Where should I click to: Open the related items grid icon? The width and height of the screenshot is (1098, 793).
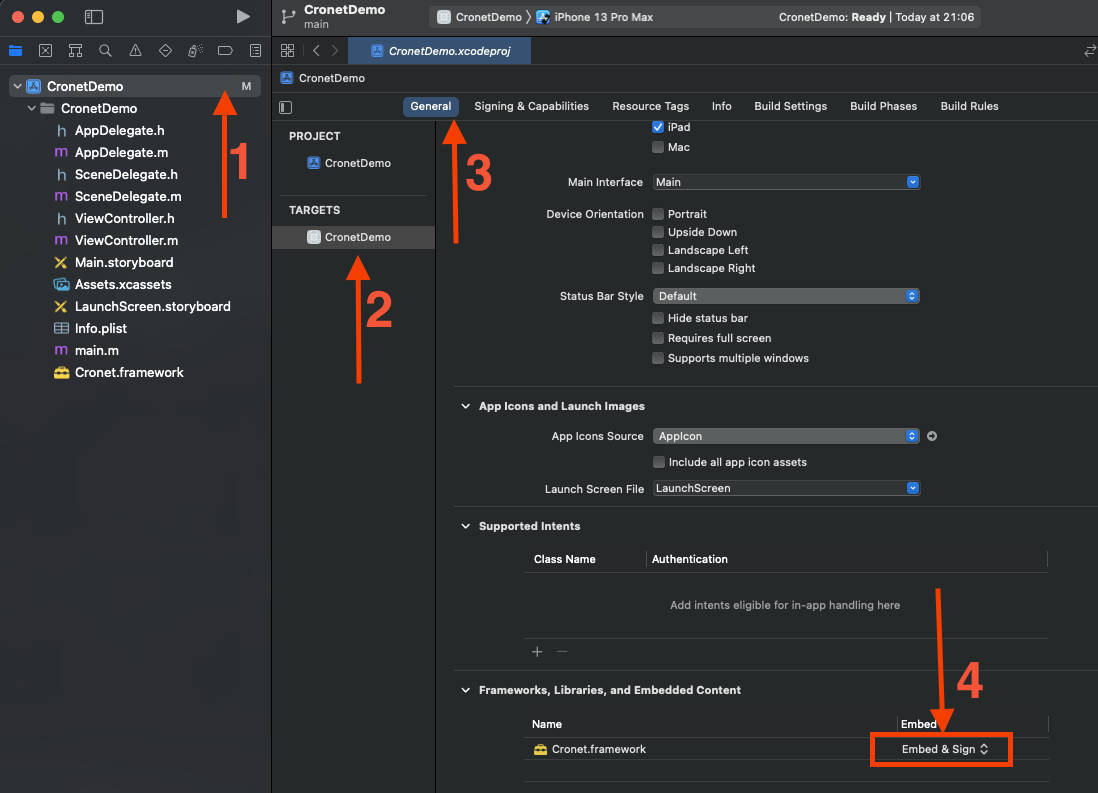pyautogui.click(x=287, y=50)
